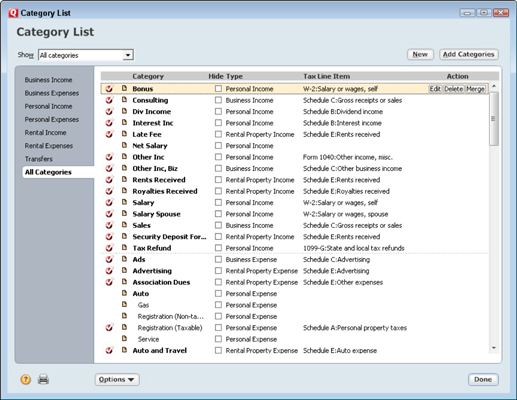Click the note icon beside Gas subcategory

(124, 304)
